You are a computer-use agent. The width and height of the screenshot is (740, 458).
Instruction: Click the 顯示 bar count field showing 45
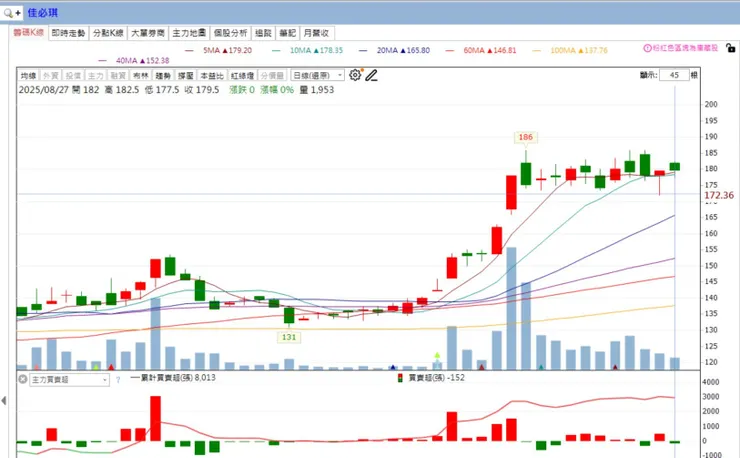tap(674, 75)
